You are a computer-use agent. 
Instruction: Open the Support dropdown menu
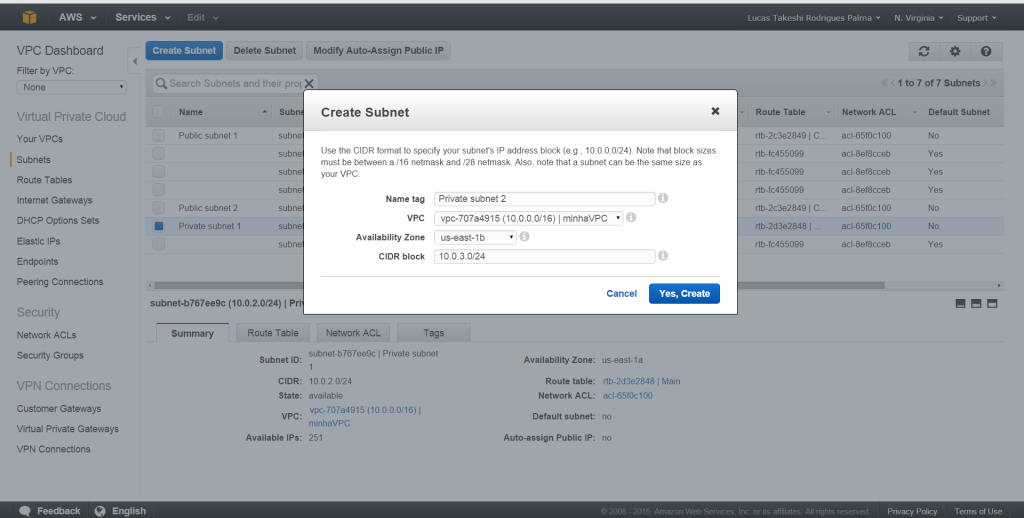point(977,18)
